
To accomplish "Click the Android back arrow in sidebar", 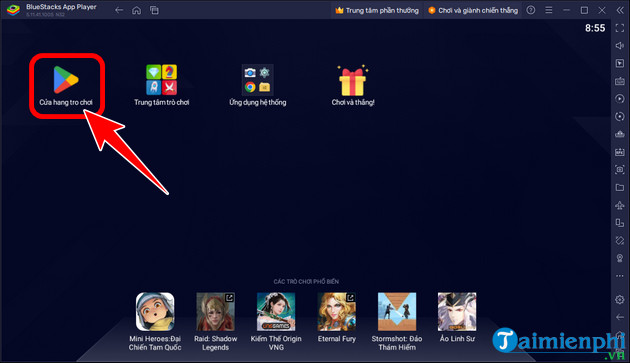I will 620,317.
